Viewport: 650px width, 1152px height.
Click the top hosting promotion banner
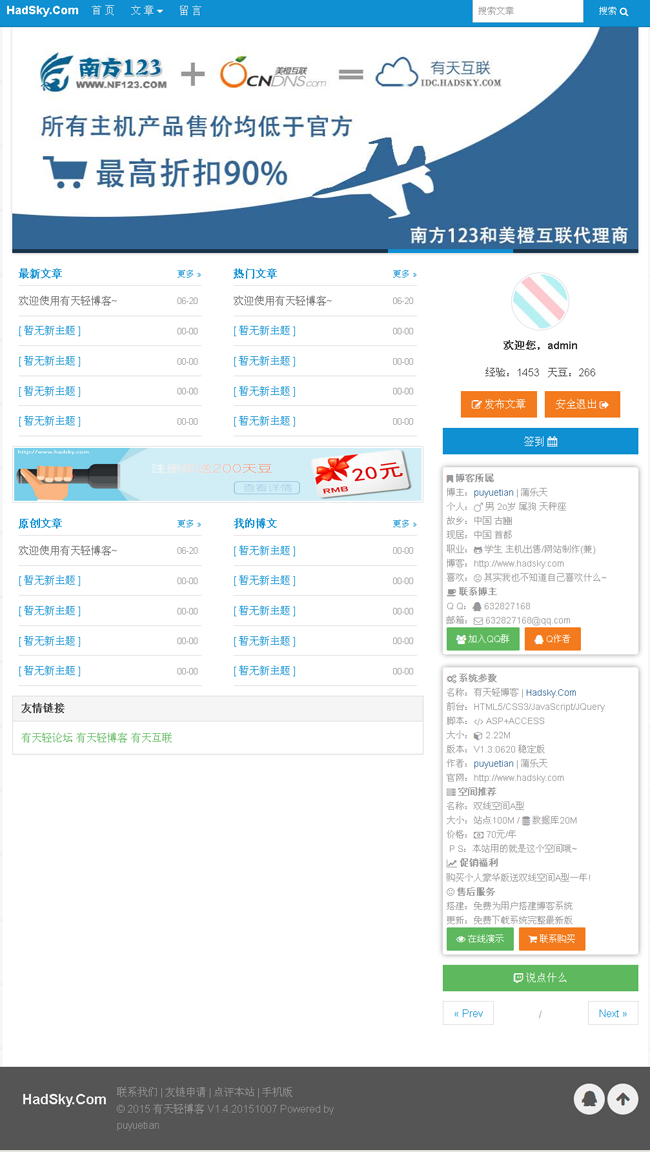pyautogui.click(x=325, y=140)
